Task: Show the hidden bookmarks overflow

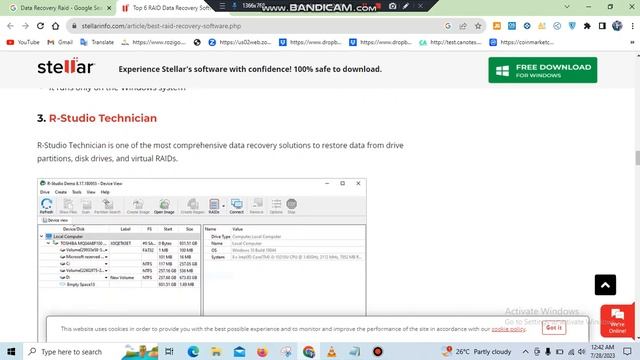Action: pyautogui.click(x=632, y=42)
